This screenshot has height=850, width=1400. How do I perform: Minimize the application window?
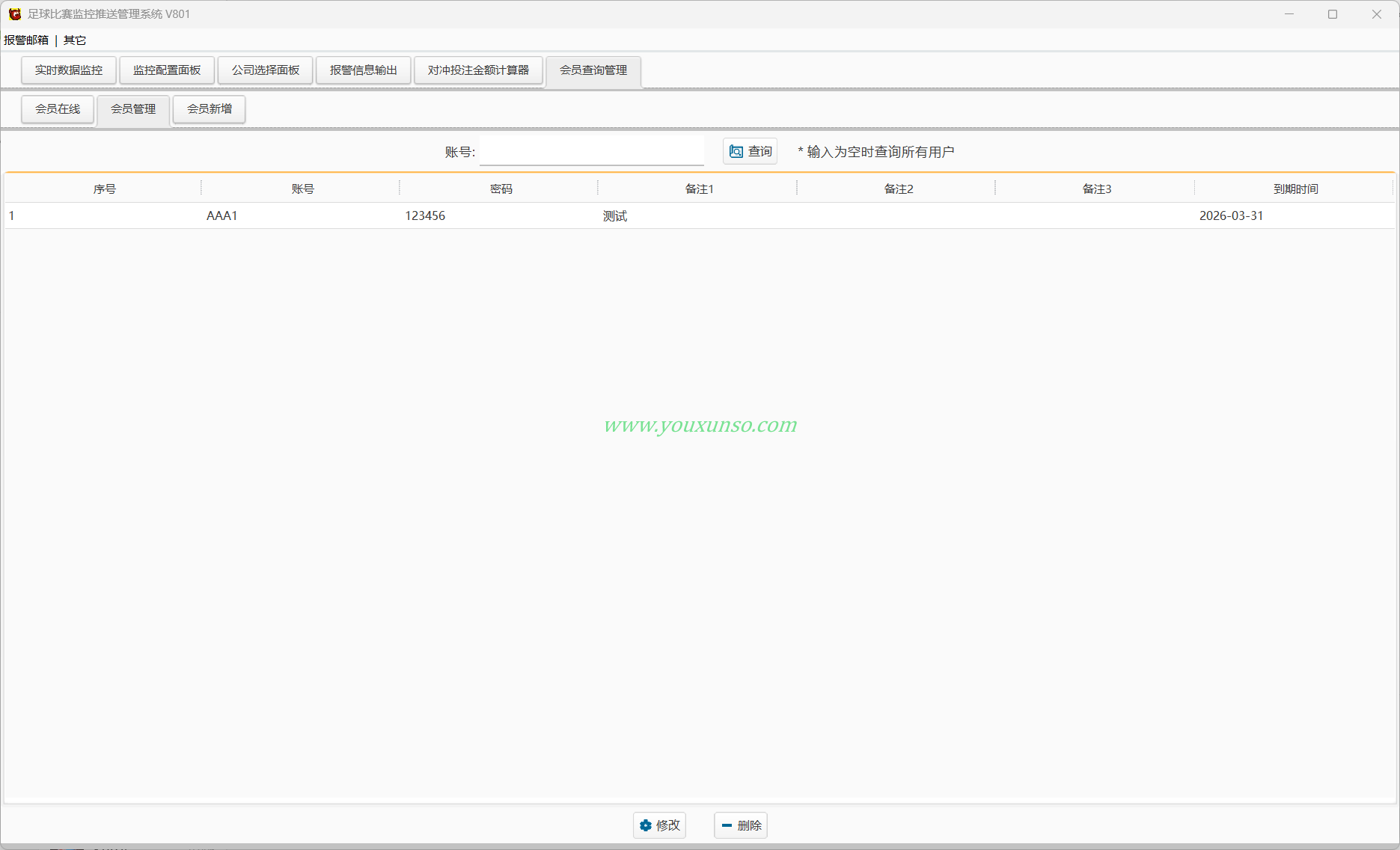pyautogui.click(x=1289, y=14)
